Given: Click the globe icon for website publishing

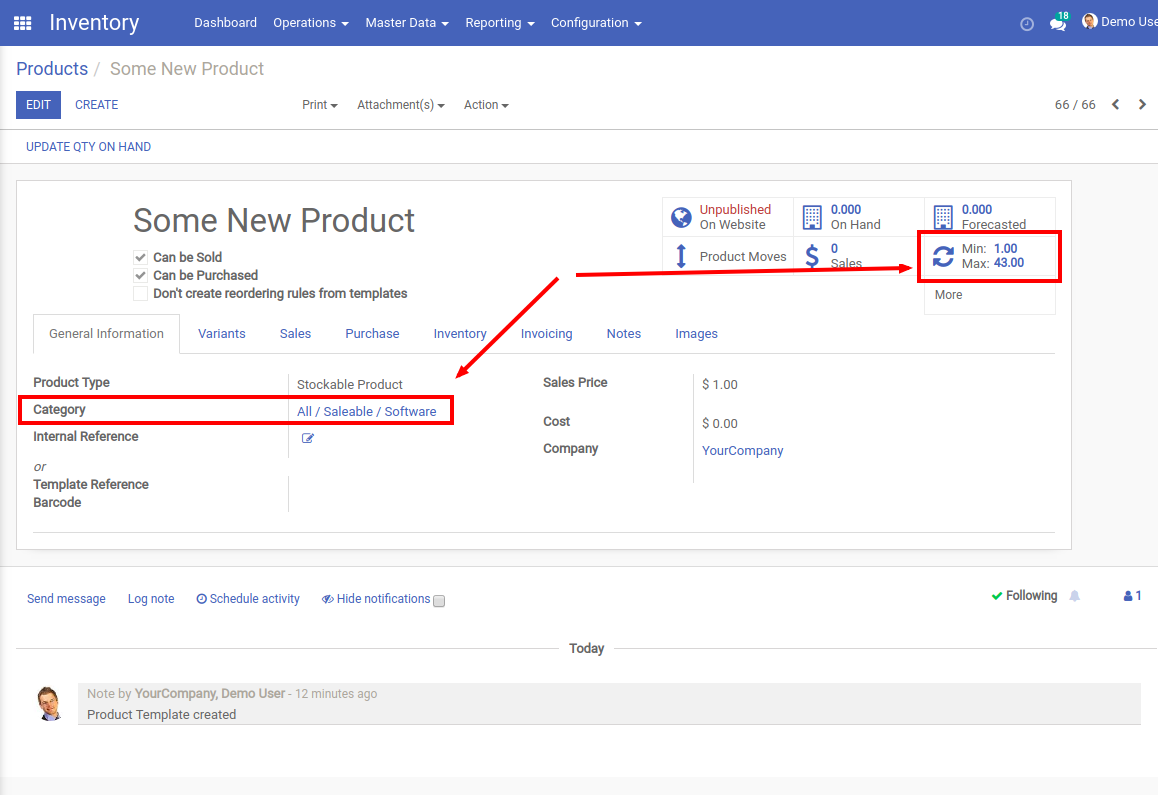Looking at the screenshot, I should pos(681,216).
